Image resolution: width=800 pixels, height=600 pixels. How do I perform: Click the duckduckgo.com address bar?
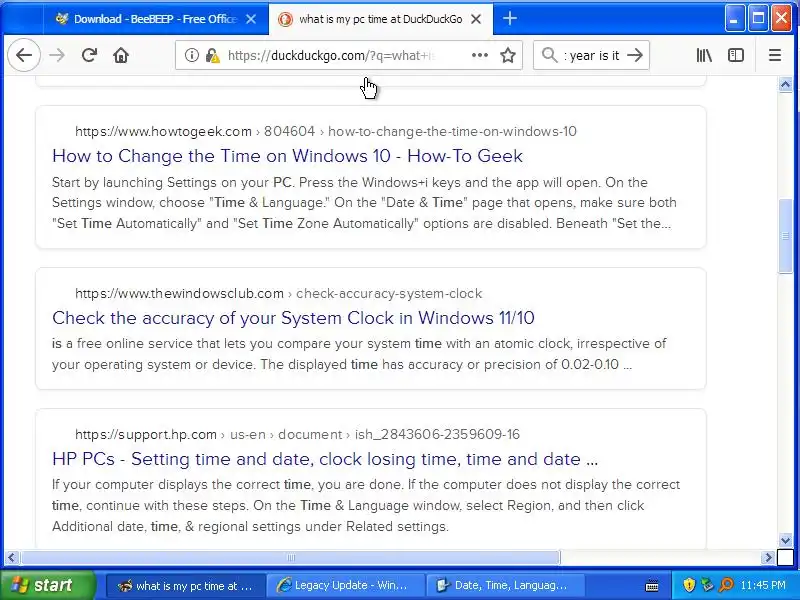pyautogui.click(x=347, y=55)
